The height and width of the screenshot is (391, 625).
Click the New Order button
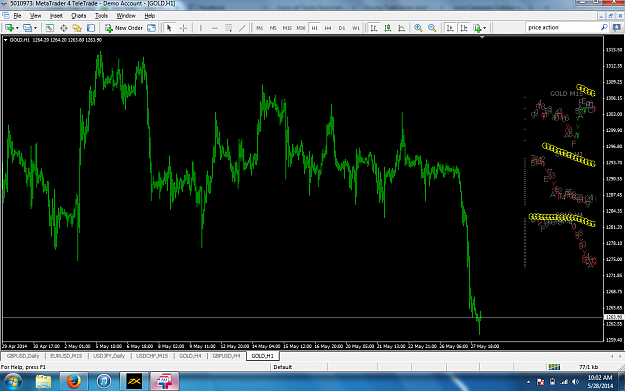point(124,28)
